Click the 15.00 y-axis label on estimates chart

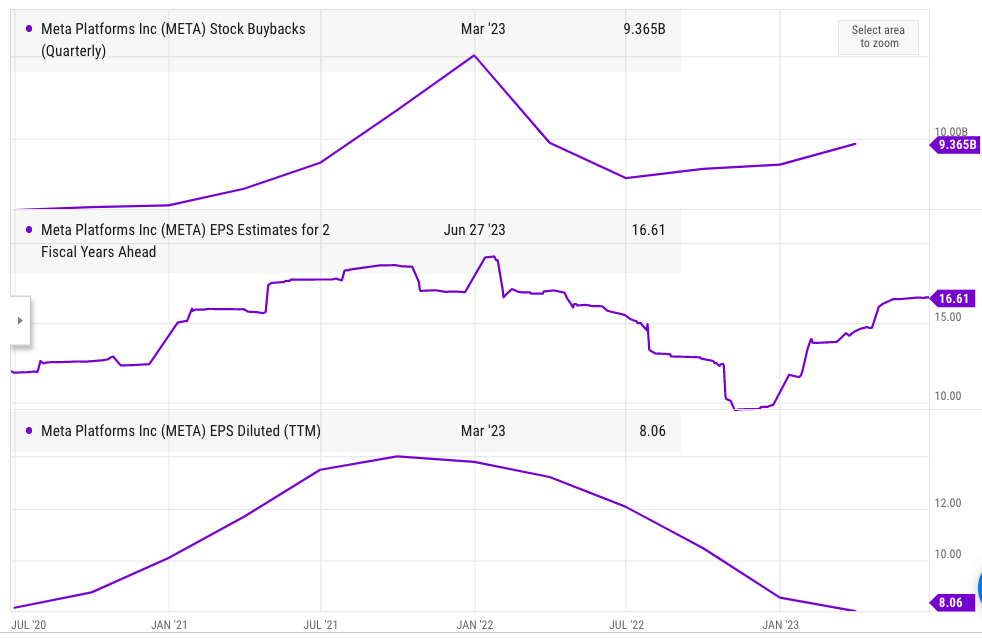(x=948, y=317)
